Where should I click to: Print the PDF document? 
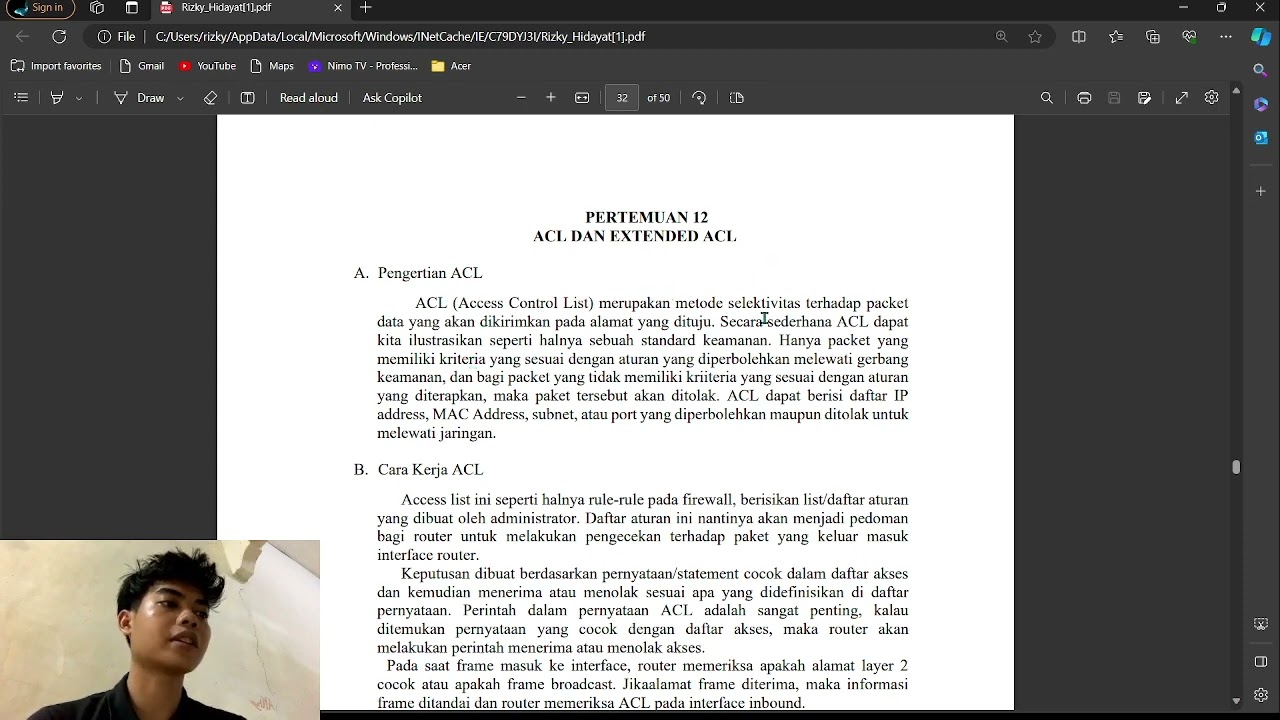pos(1084,98)
